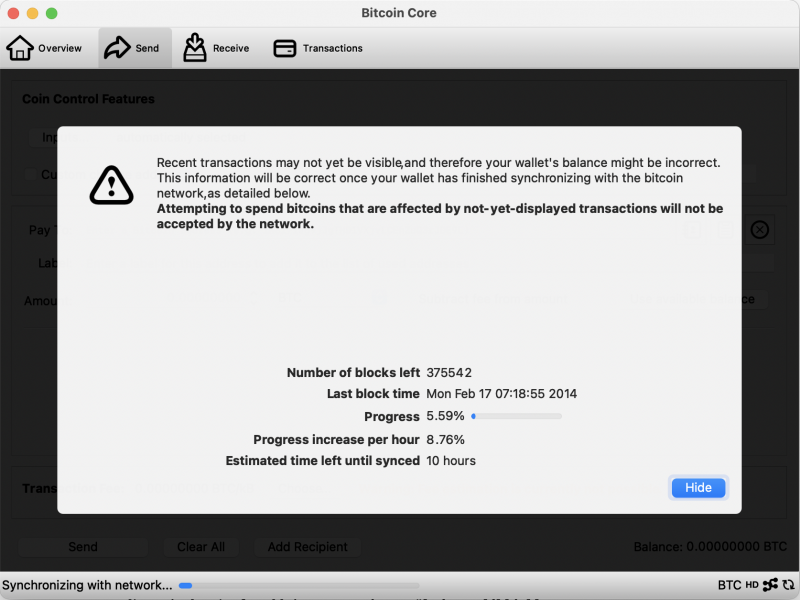The width and height of the screenshot is (800, 600).
Task: Click the Synchronizing with network status text
Action: click(x=87, y=585)
